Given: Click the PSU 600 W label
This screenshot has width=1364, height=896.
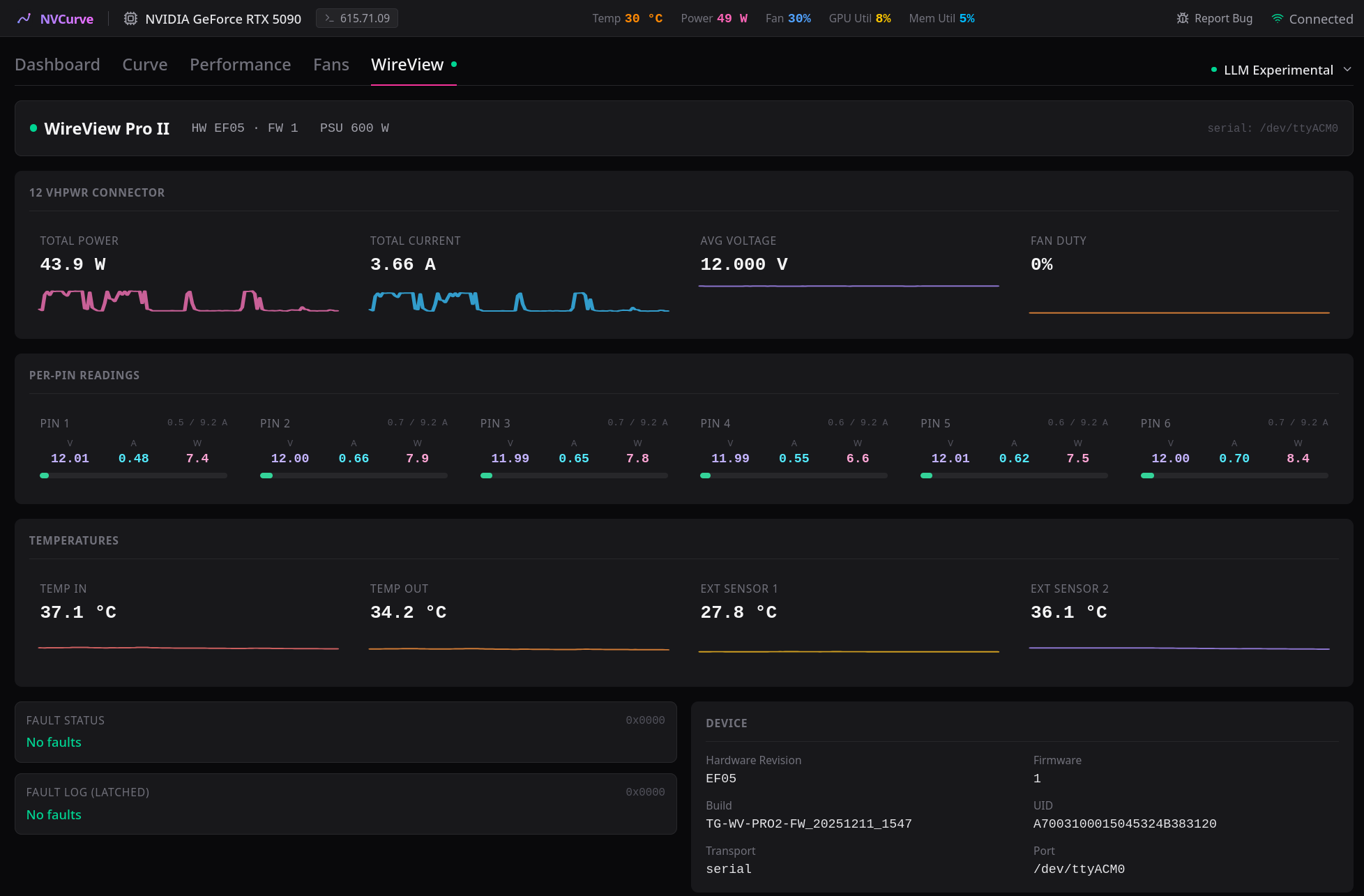Looking at the screenshot, I should coord(354,128).
